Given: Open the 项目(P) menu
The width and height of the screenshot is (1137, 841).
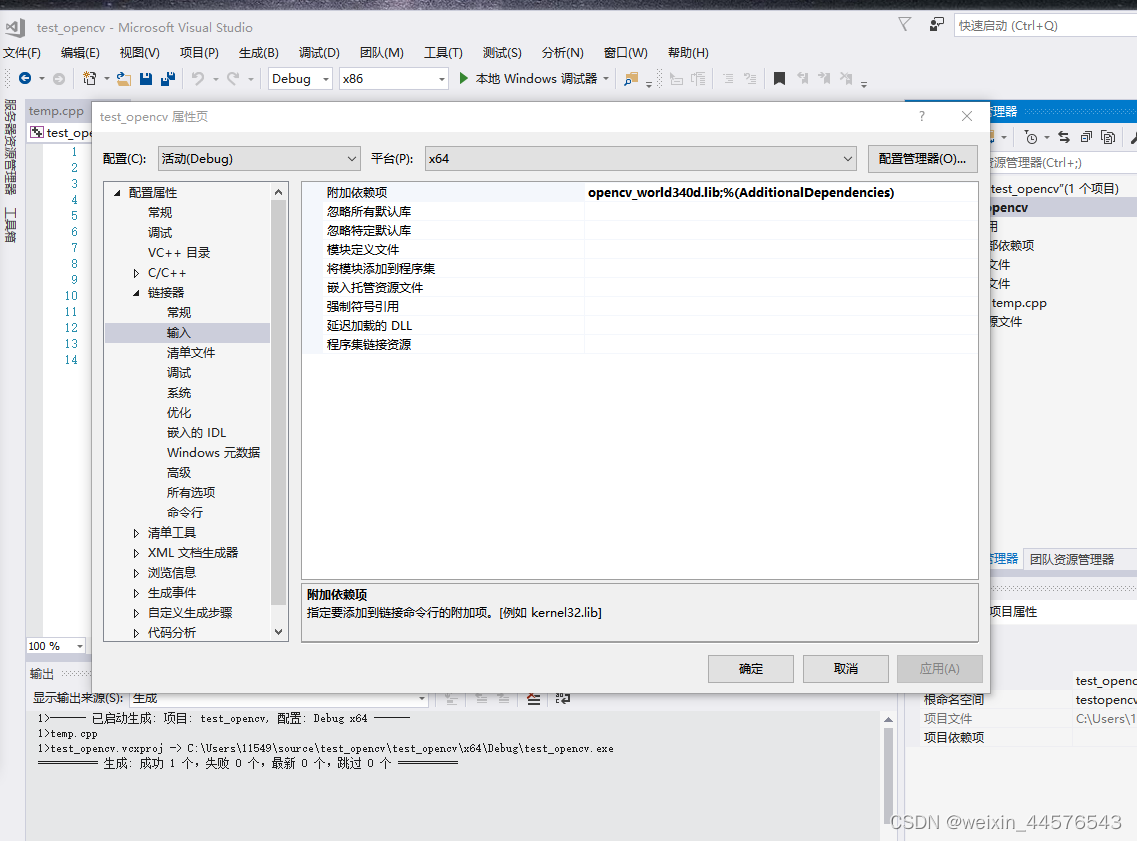Looking at the screenshot, I should click(199, 53).
